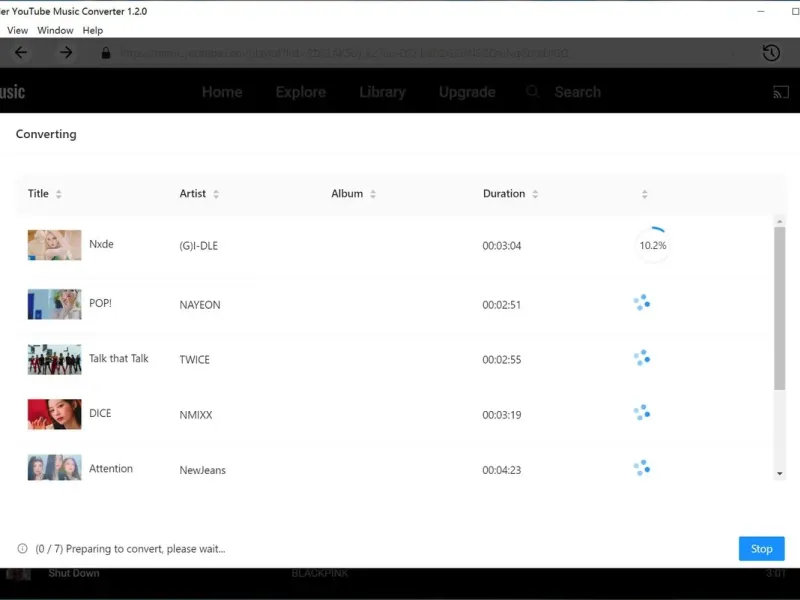Go to the Home tab
The height and width of the screenshot is (600, 800).
(222, 92)
